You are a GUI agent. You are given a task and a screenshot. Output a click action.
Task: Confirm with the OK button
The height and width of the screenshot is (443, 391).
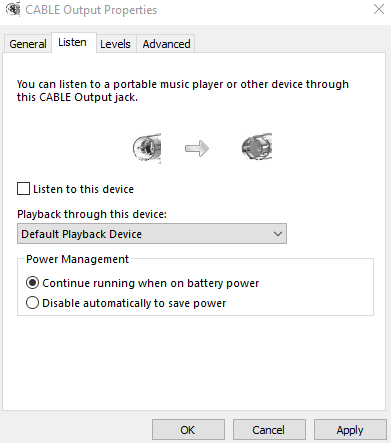(x=188, y=430)
